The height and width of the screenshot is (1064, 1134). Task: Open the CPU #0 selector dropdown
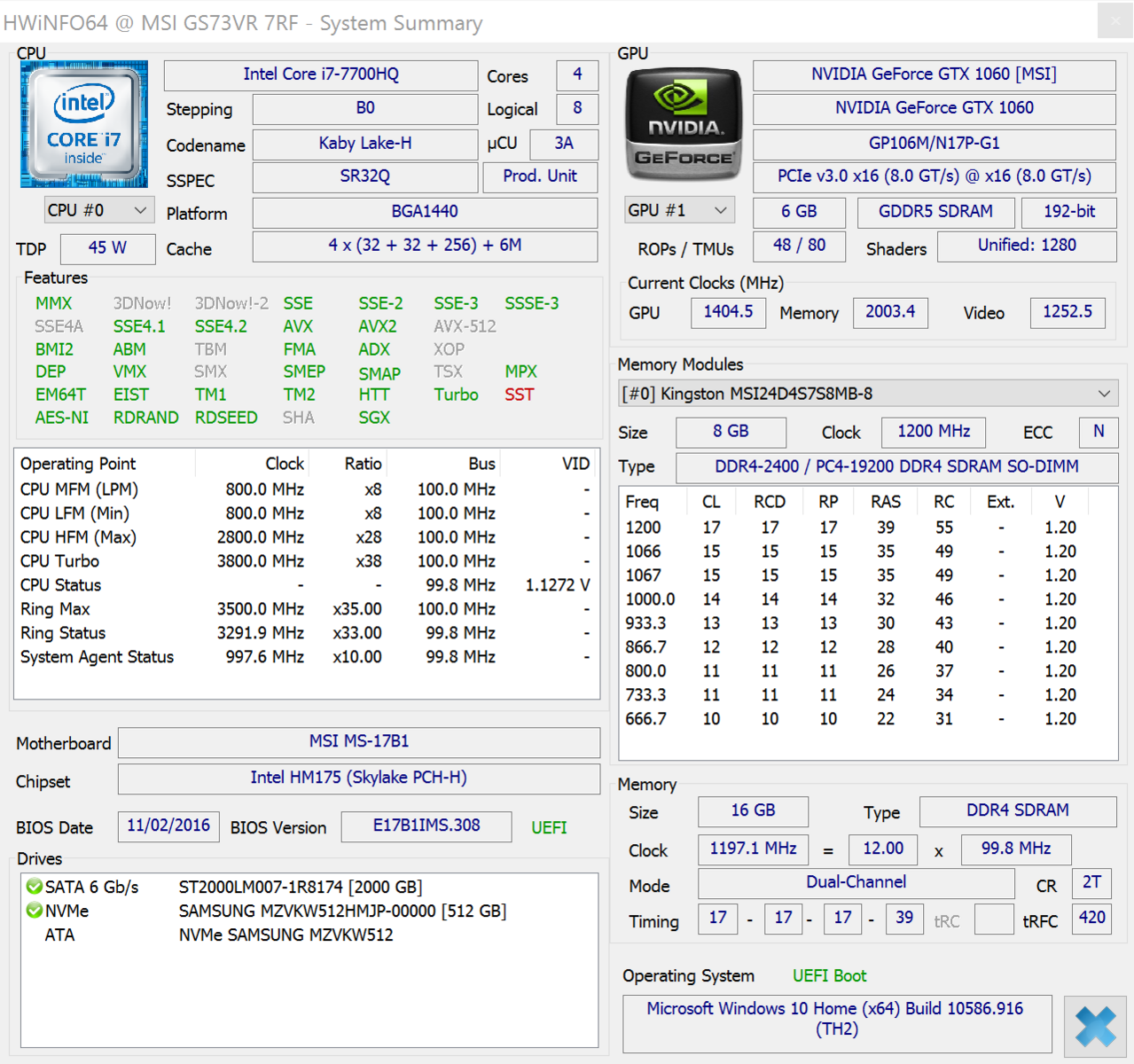tap(98, 210)
